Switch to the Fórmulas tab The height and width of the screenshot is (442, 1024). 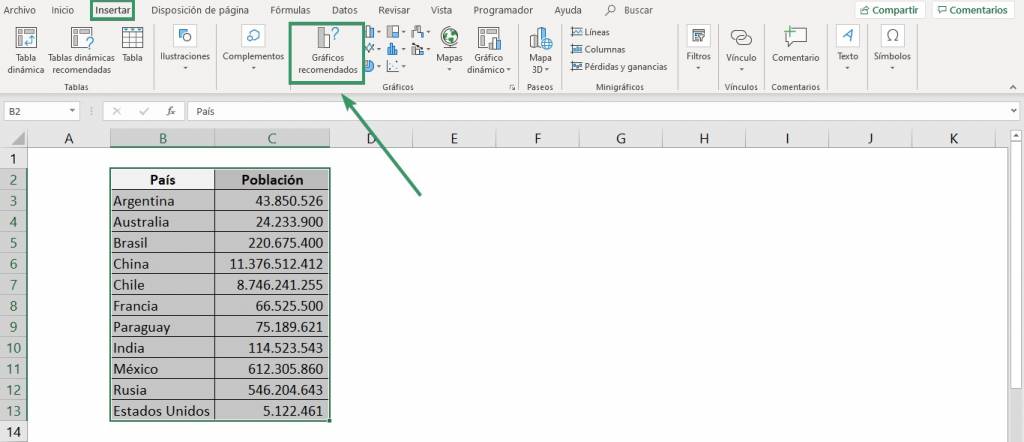[x=290, y=10]
